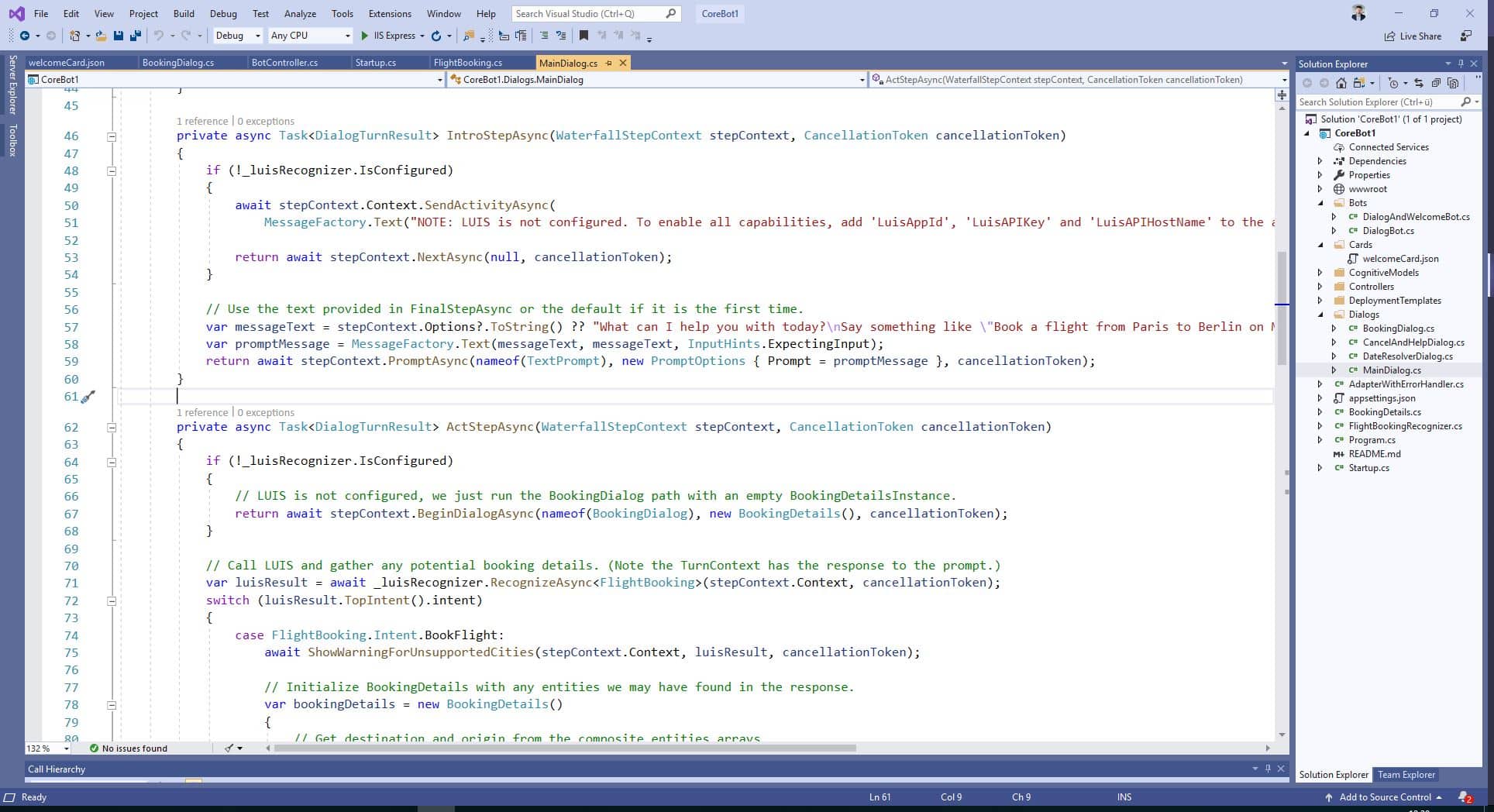Expand the Dependencies node in Solution Explorer
Screen dimensions: 1494x812
[1320, 161]
